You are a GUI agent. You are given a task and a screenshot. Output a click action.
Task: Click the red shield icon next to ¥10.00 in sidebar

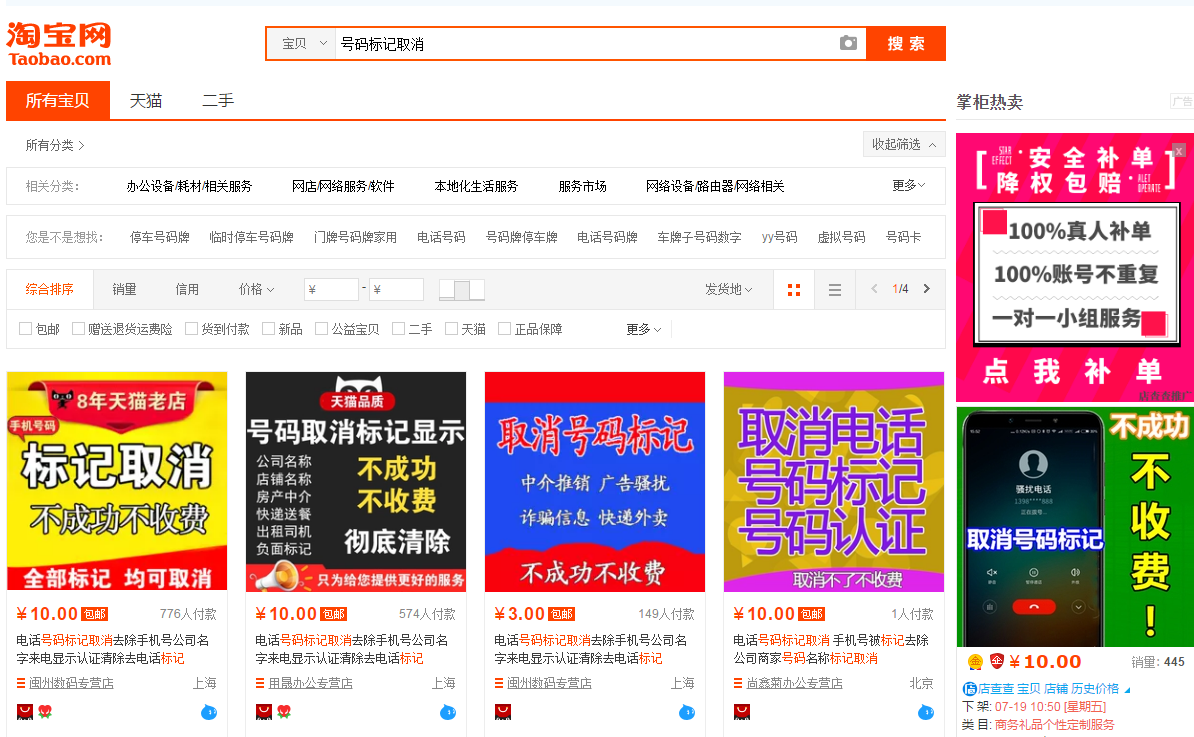click(x=997, y=661)
